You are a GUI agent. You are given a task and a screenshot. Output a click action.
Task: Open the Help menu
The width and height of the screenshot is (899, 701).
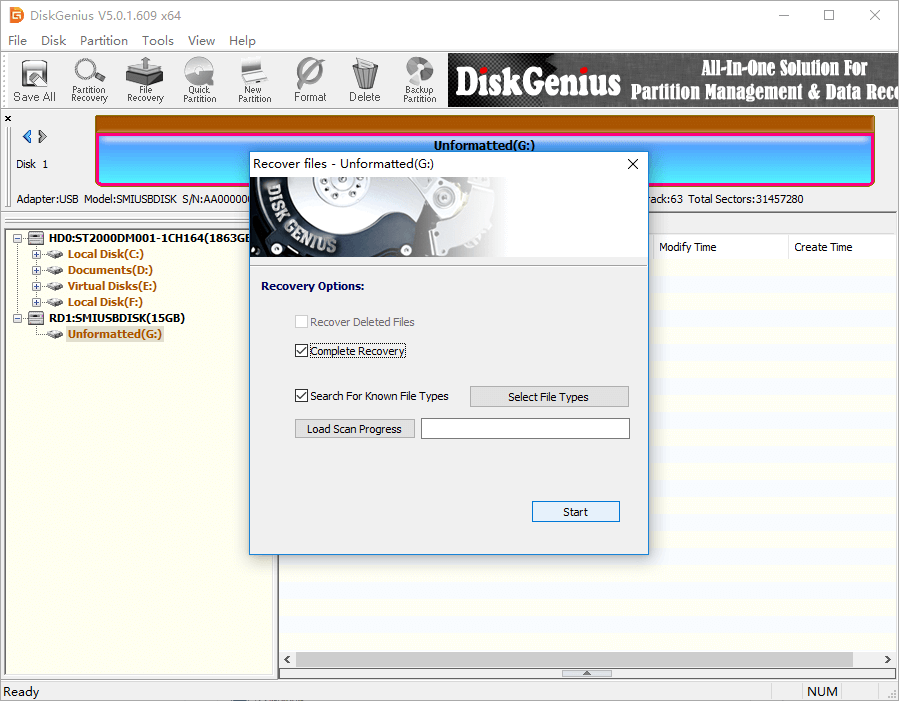click(243, 41)
